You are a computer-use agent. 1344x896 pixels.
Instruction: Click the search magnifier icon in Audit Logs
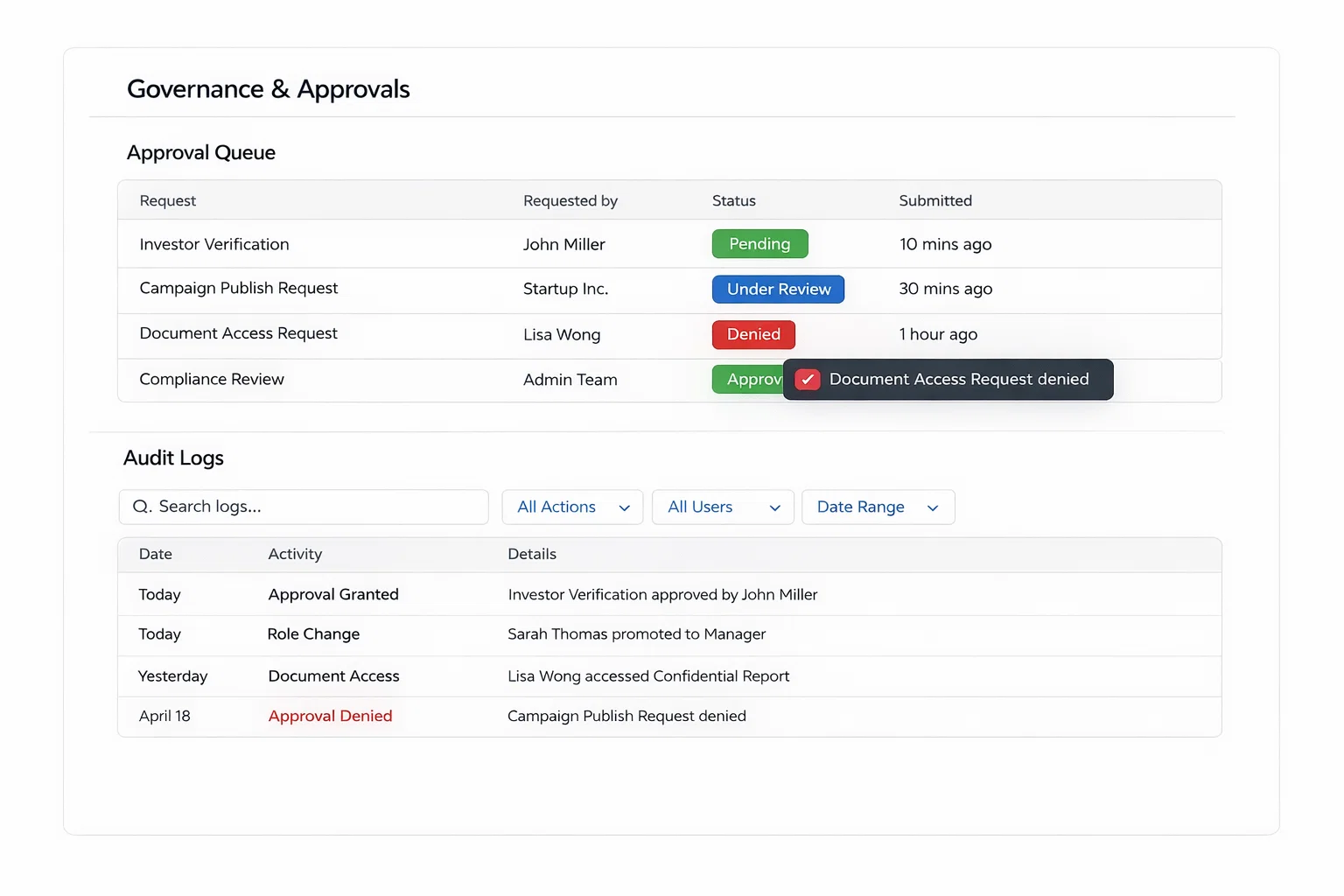coord(142,507)
